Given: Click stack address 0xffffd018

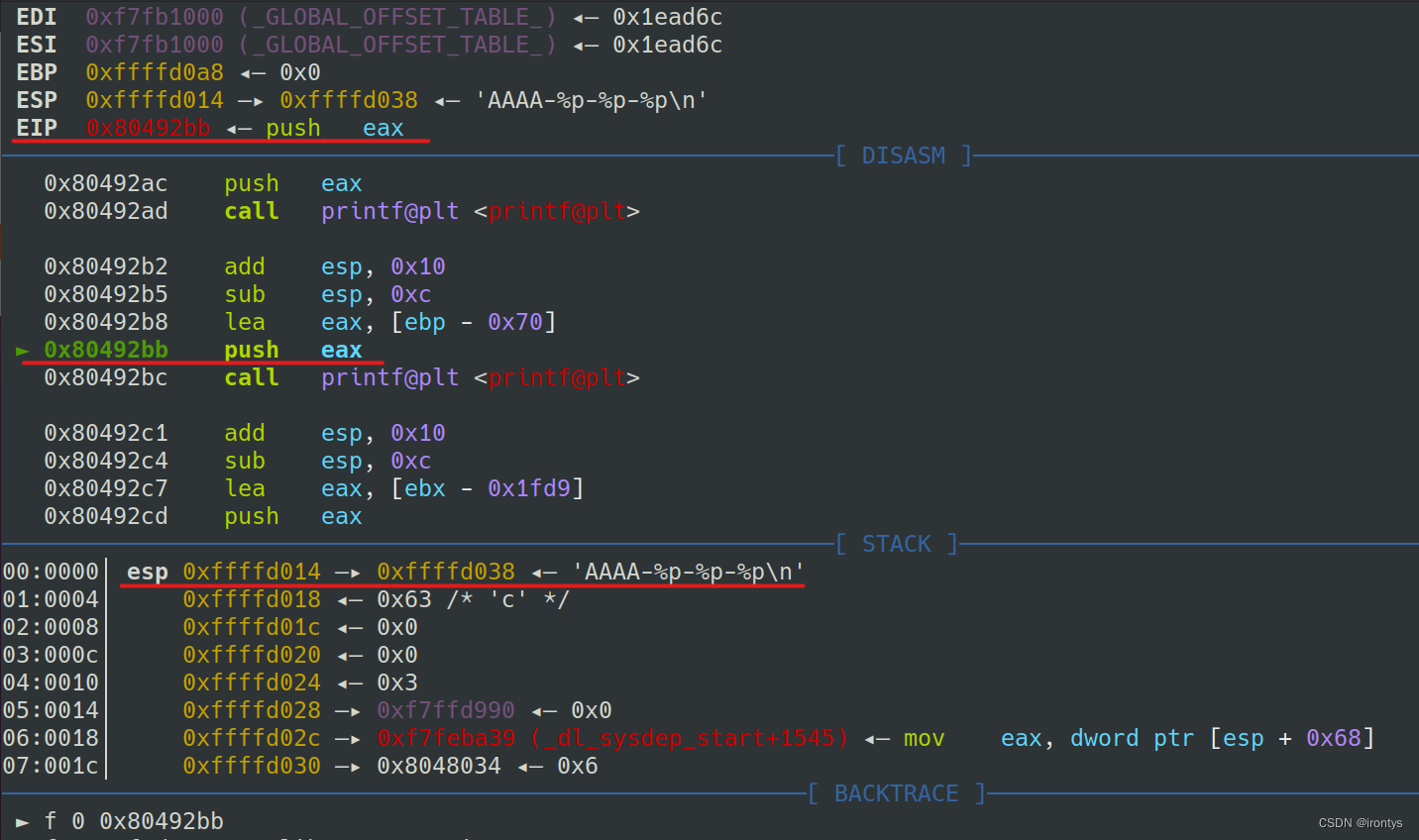Looking at the screenshot, I should [x=252, y=599].
